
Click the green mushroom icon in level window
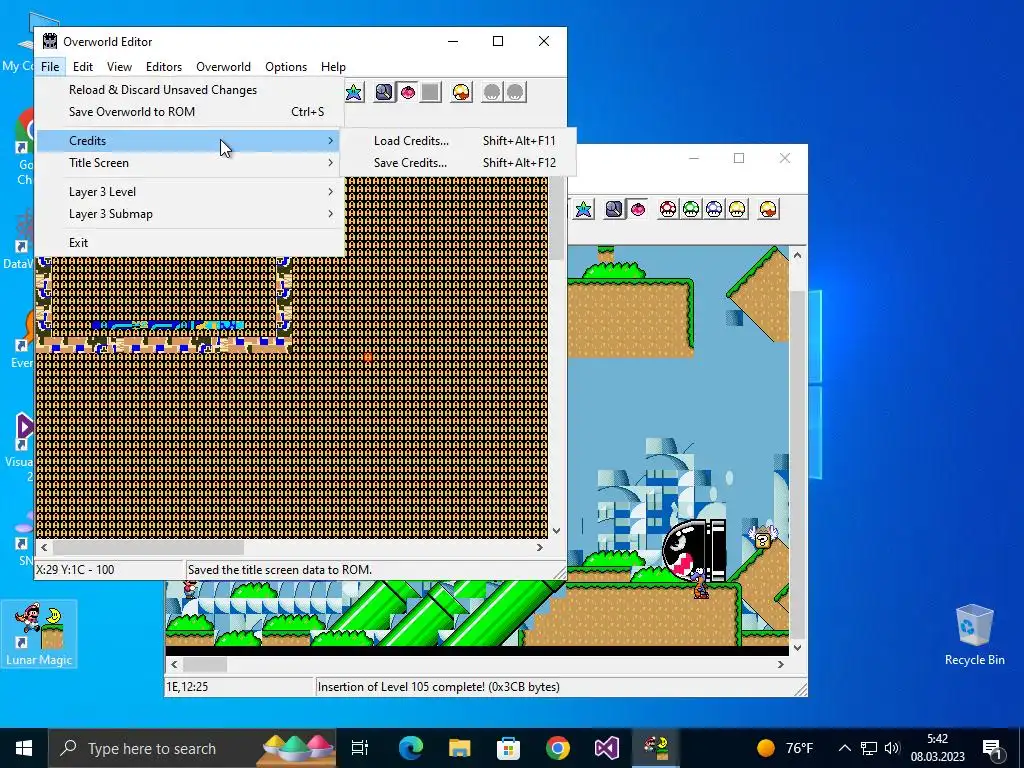[691, 209]
